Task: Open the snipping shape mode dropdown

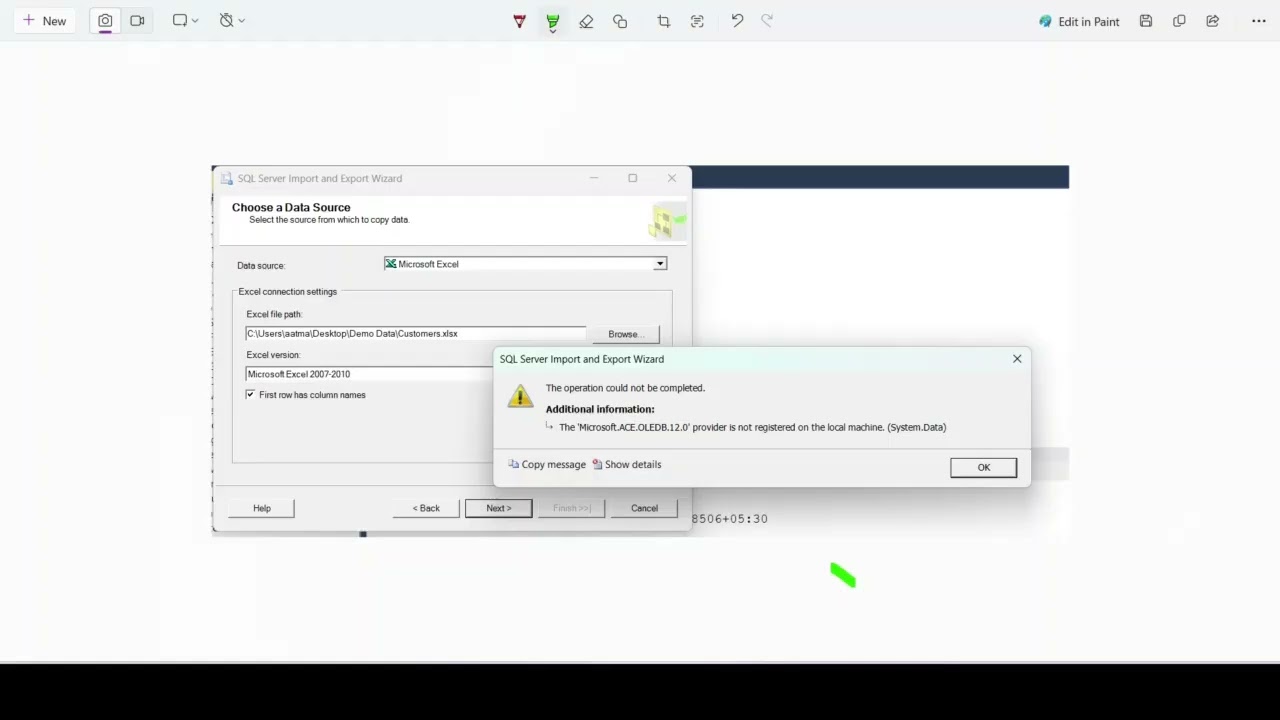Action: [x=185, y=21]
